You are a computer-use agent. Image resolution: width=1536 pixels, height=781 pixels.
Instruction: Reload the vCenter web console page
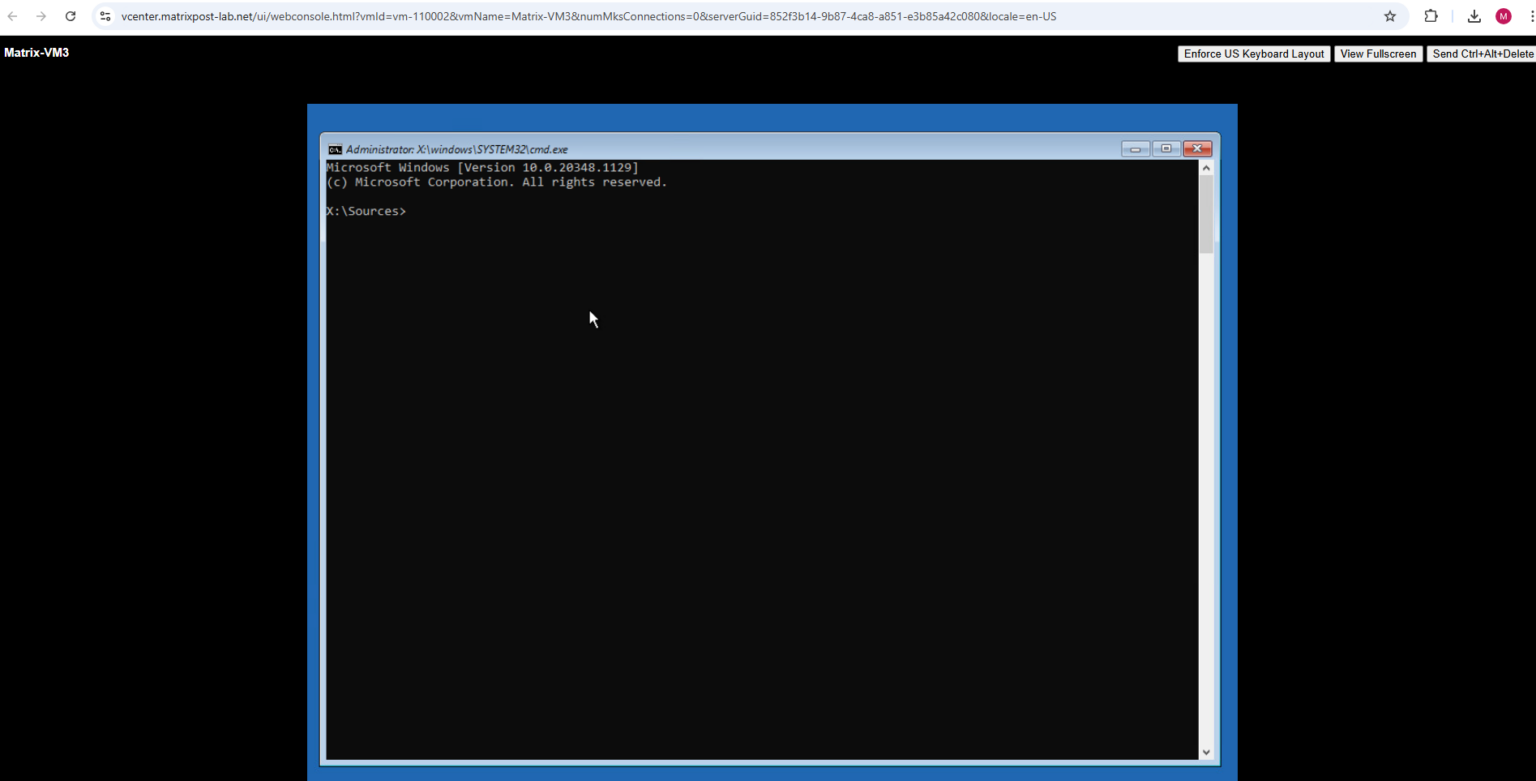69,16
